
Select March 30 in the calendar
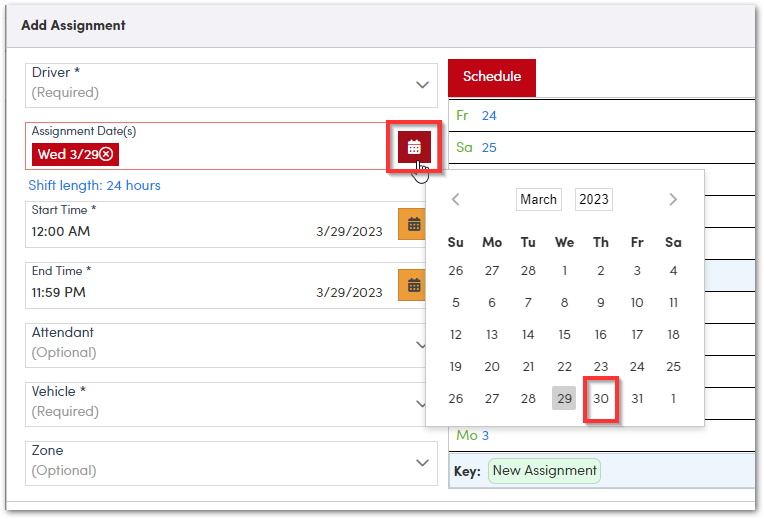[601, 398]
